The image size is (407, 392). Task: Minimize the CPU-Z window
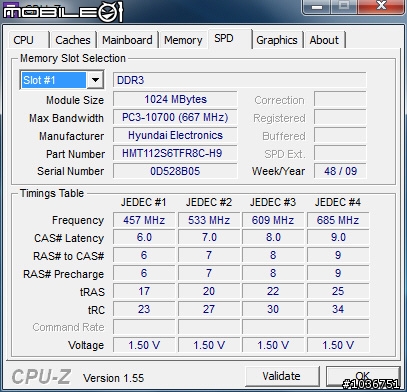tap(317, 6)
